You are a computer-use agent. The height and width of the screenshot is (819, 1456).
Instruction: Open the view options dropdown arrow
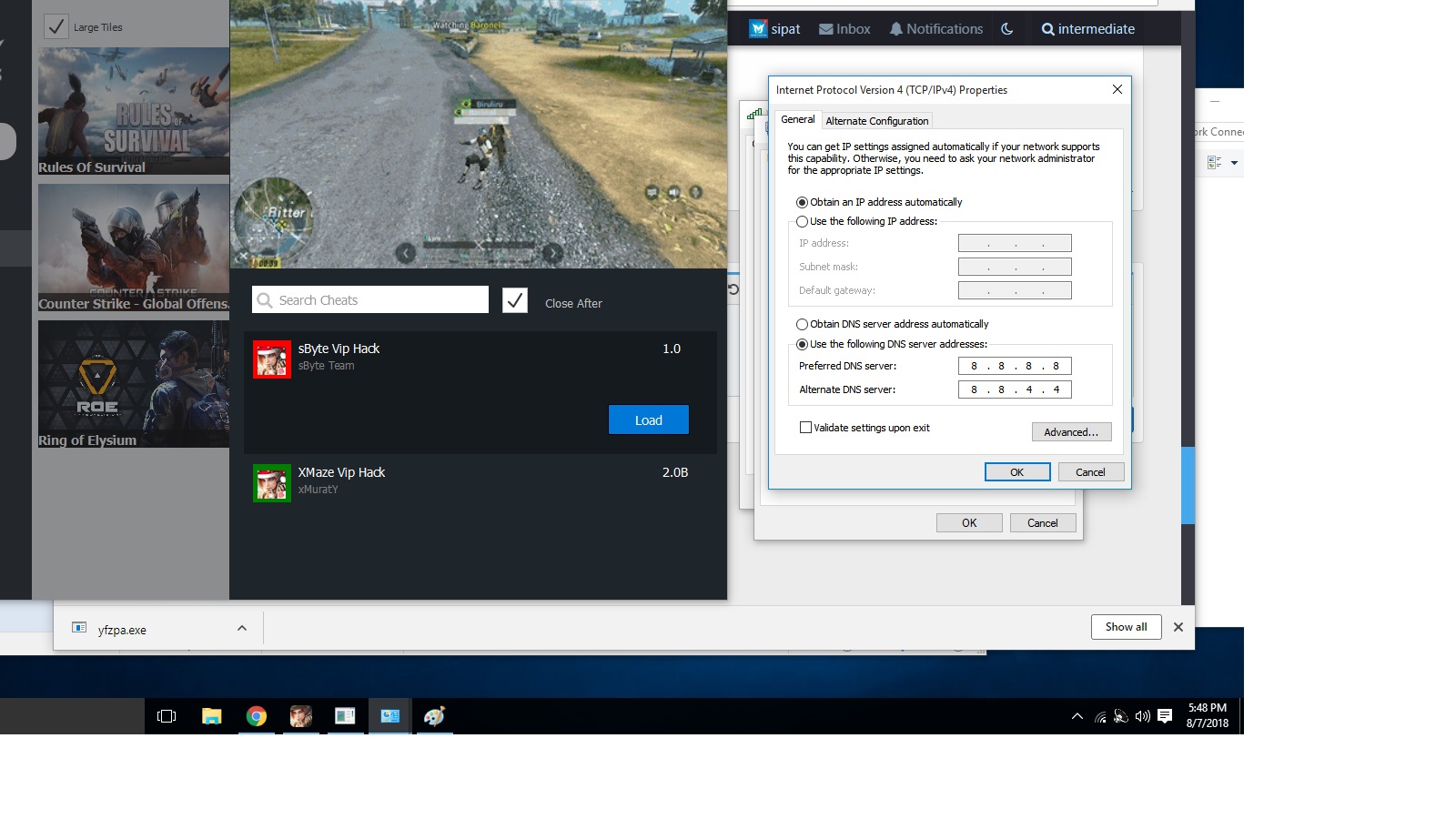(1234, 163)
